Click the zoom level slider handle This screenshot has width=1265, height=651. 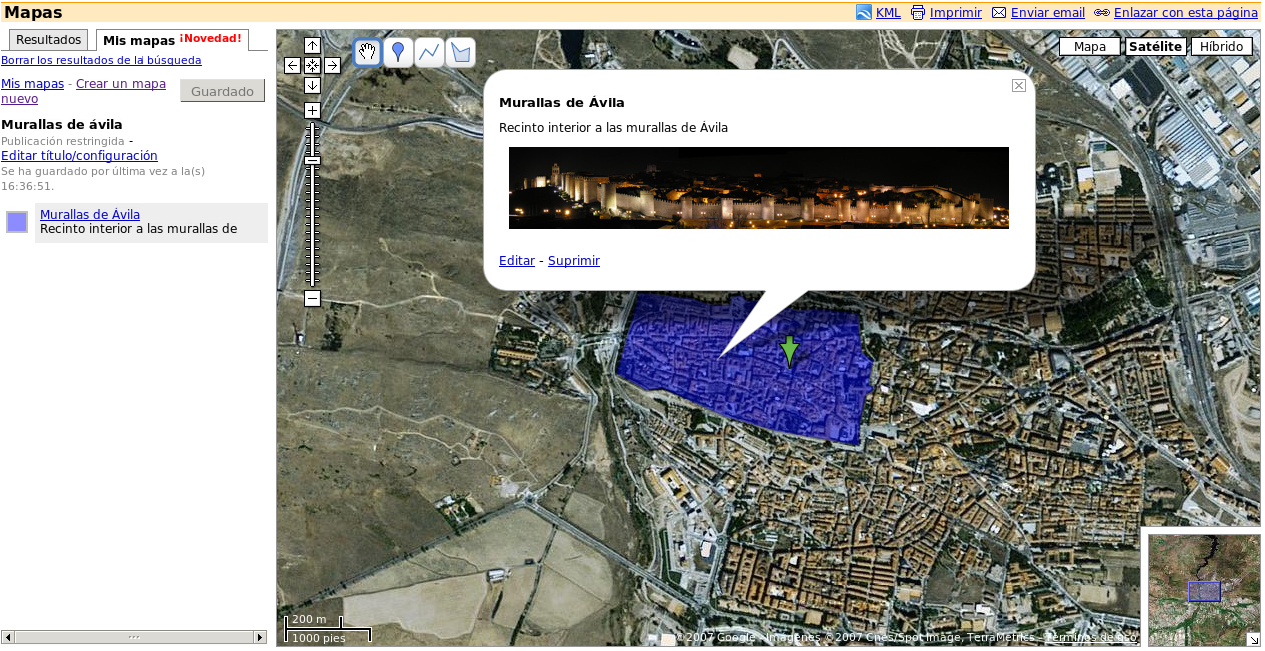click(312, 161)
